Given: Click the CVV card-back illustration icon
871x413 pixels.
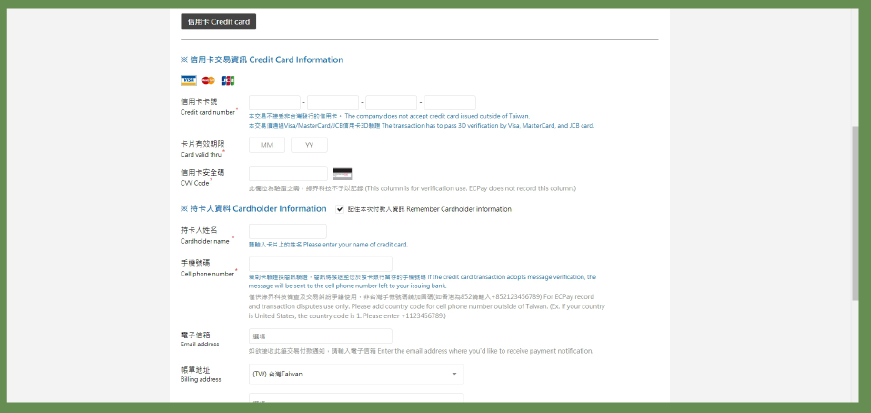Looking at the screenshot, I should coord(342,173).
